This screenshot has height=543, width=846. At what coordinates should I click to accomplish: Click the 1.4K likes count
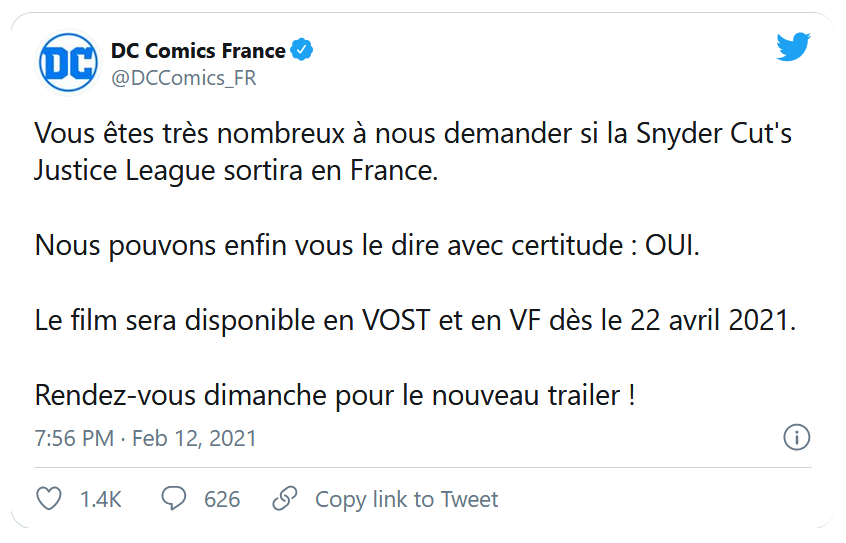(x=100, y=499)
